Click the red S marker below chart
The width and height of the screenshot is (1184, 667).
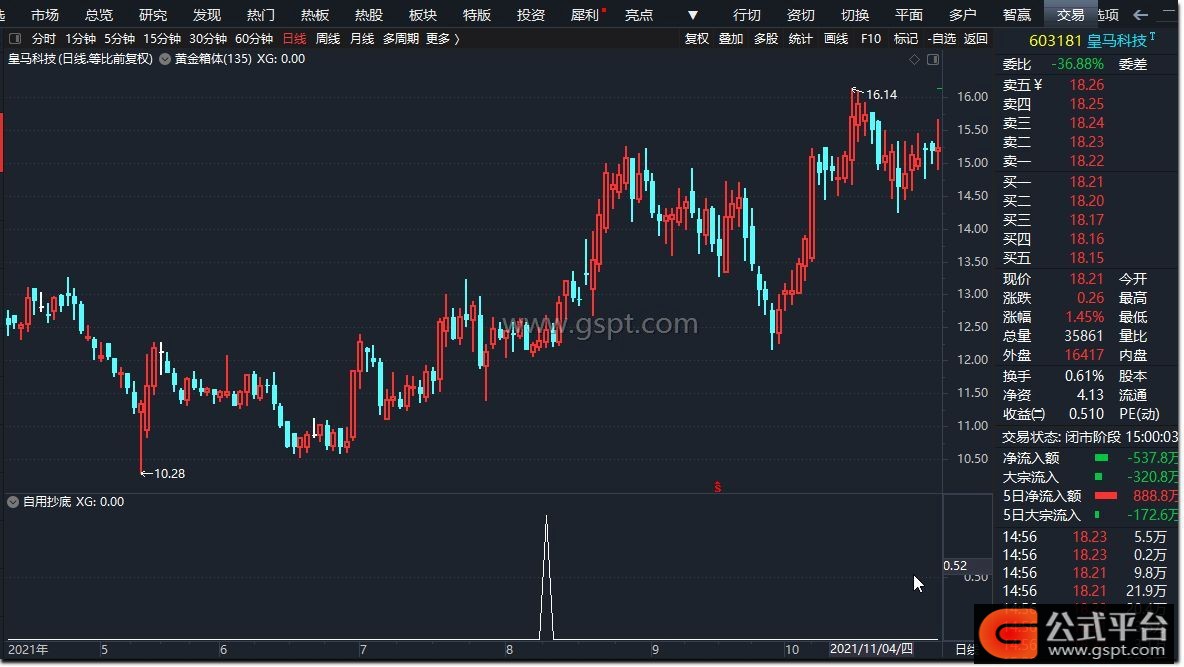717,487
